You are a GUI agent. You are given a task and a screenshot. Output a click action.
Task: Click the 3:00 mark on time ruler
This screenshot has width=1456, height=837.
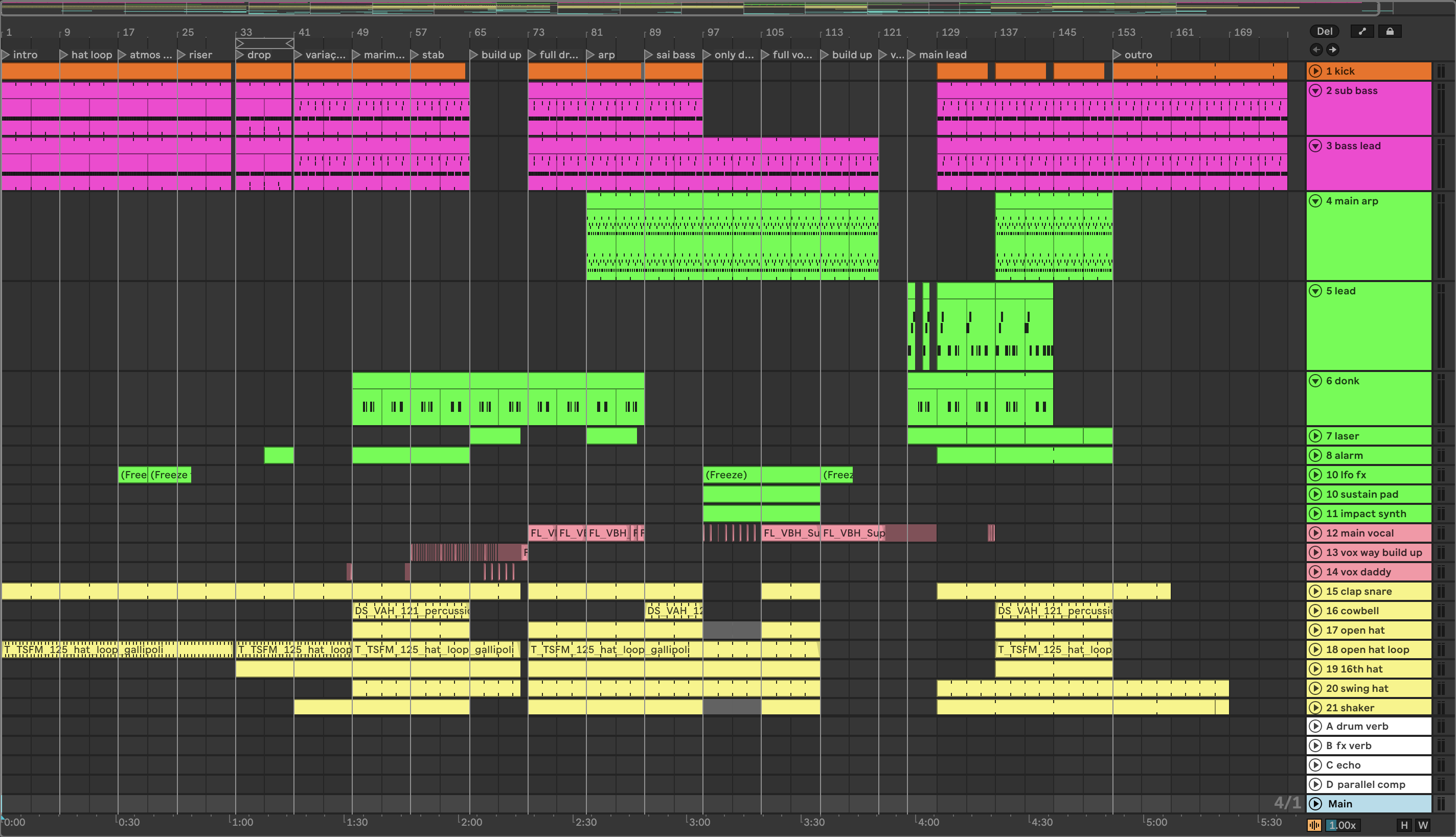699,822
